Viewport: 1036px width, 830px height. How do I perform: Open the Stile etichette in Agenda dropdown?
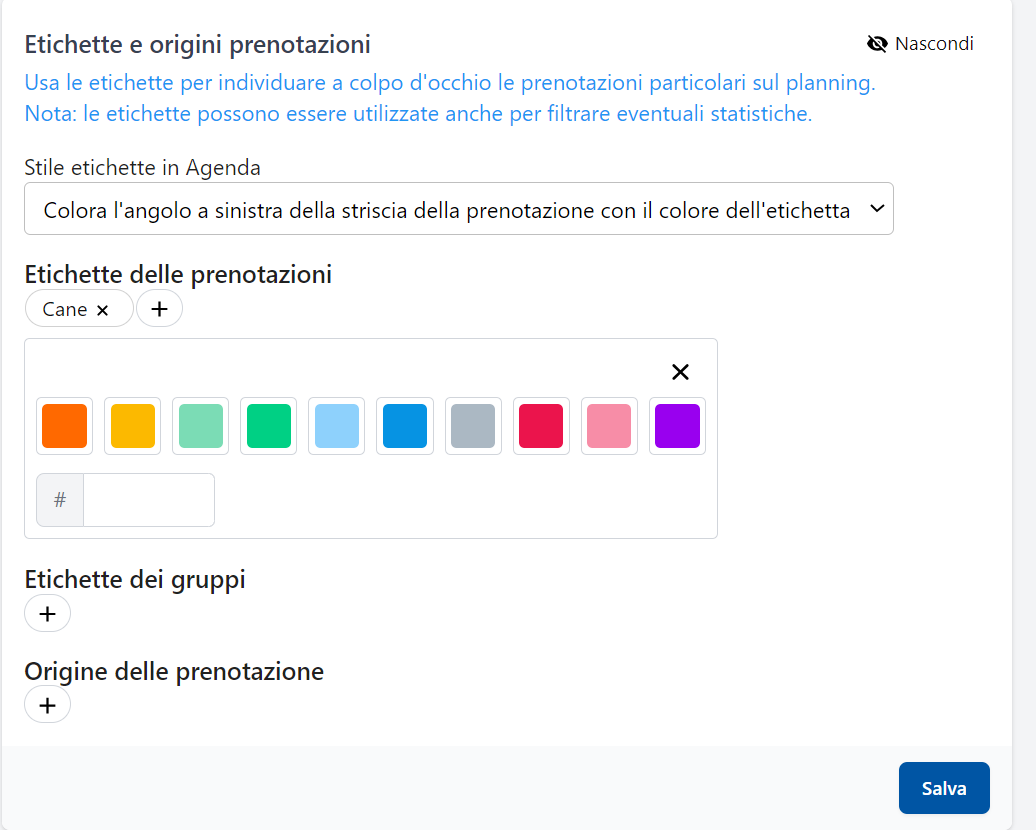(458, 209)
